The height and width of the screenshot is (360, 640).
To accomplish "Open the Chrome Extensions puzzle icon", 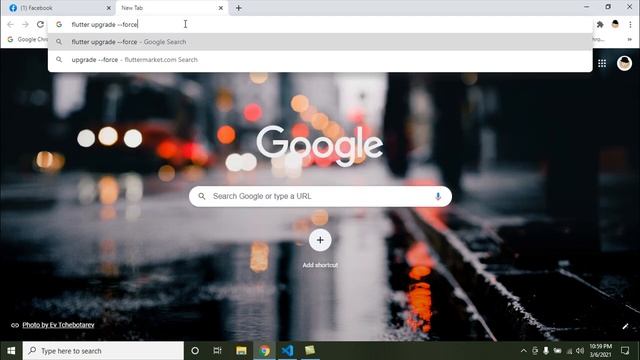I will [x=600, y=25].
